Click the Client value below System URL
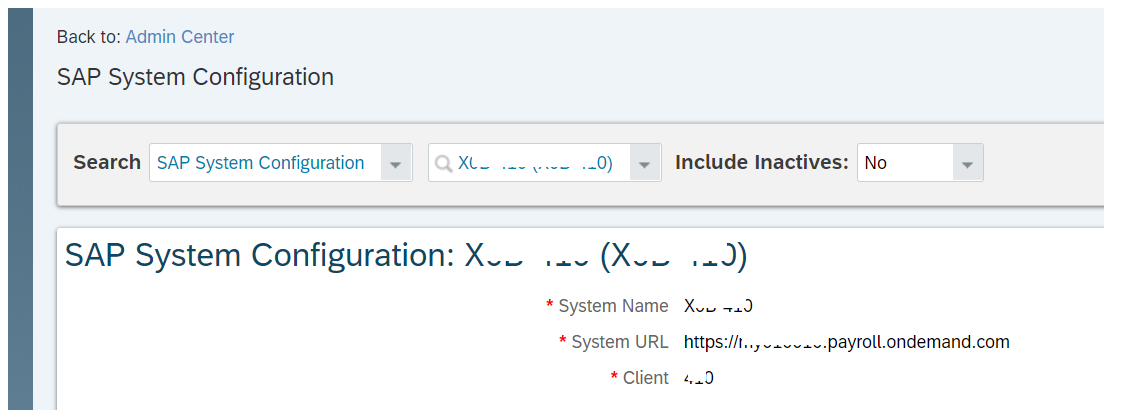 click(x=699, y=378)
